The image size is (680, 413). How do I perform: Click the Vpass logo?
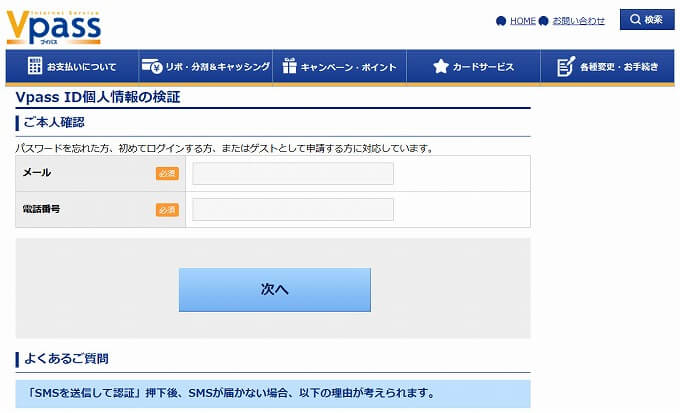click(53, 26)
